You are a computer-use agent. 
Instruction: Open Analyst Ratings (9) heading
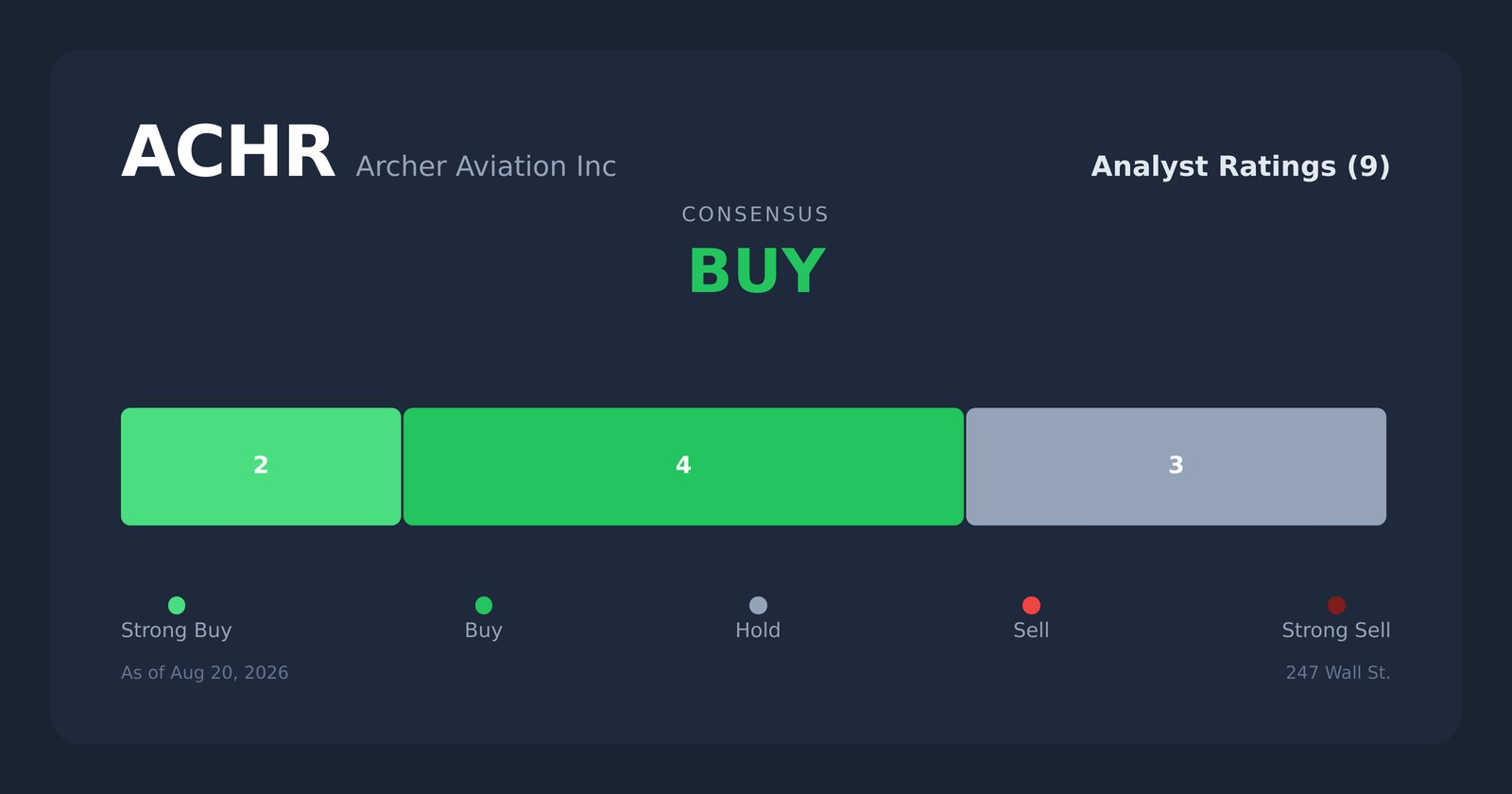pos(1241,166)
